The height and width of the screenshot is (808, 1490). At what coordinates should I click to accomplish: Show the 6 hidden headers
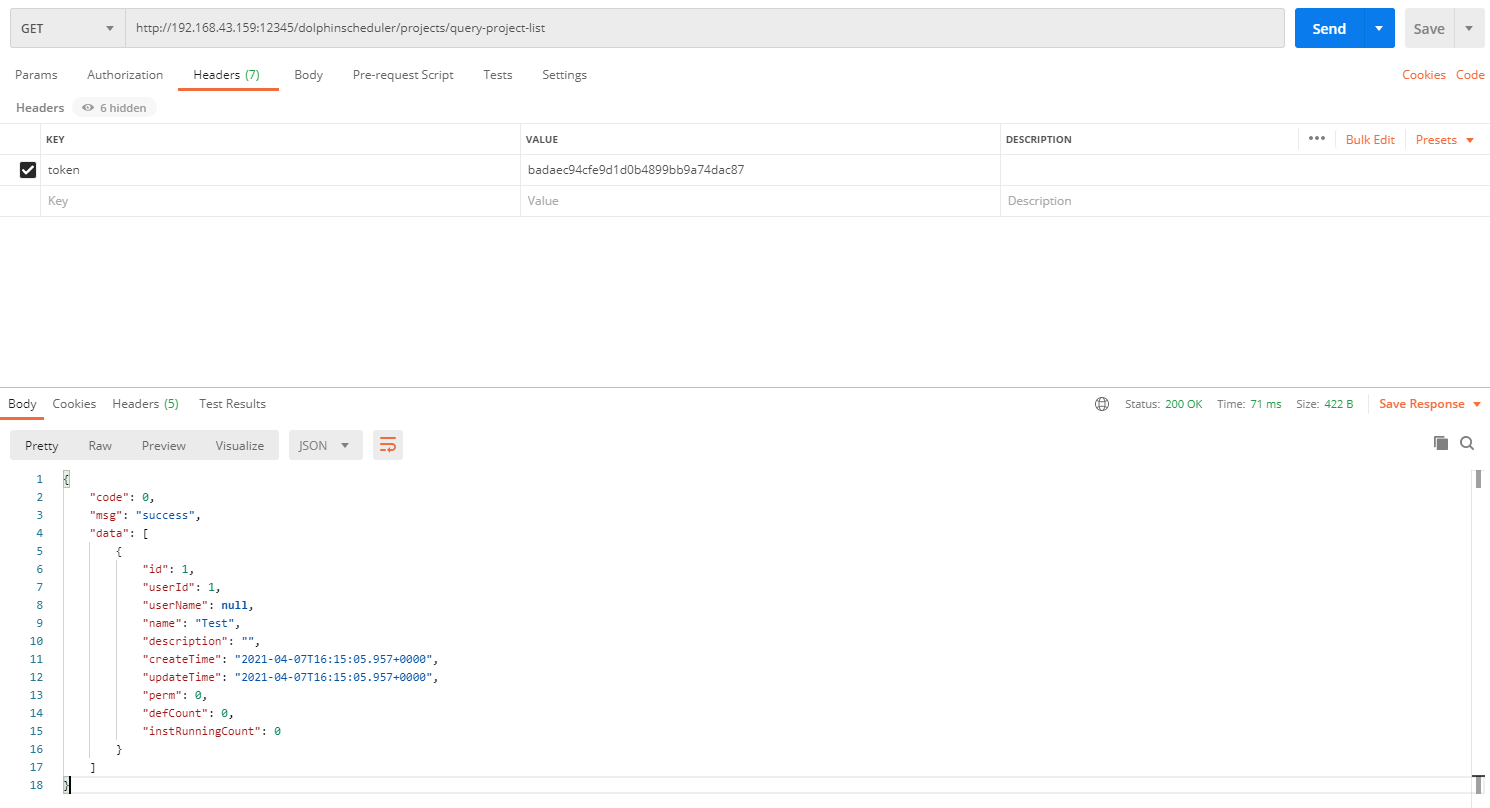(113, 107)
